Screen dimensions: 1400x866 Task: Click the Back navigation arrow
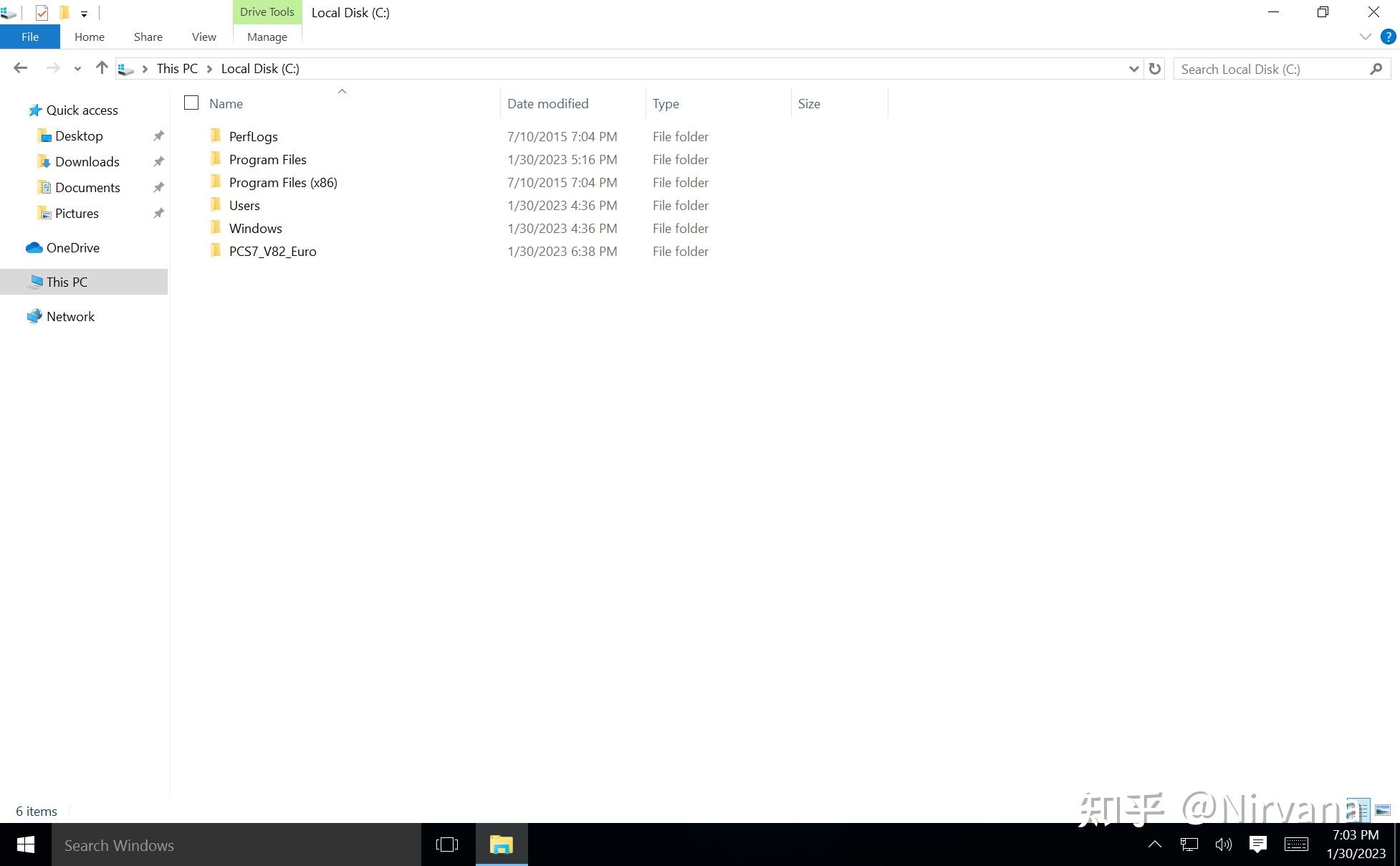click(x=20, y=68)
